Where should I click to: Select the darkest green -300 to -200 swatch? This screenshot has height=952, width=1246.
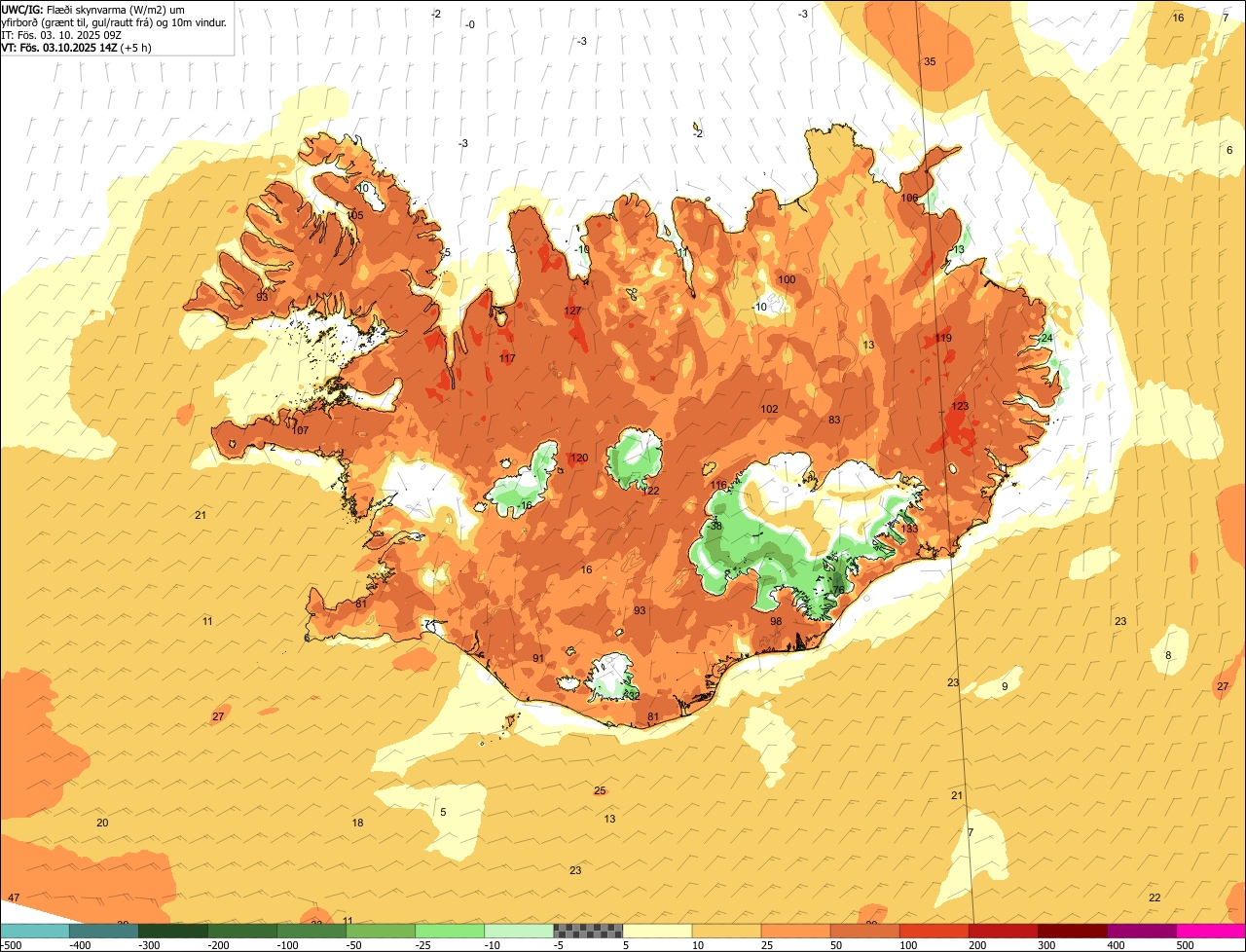coord(172,931)
